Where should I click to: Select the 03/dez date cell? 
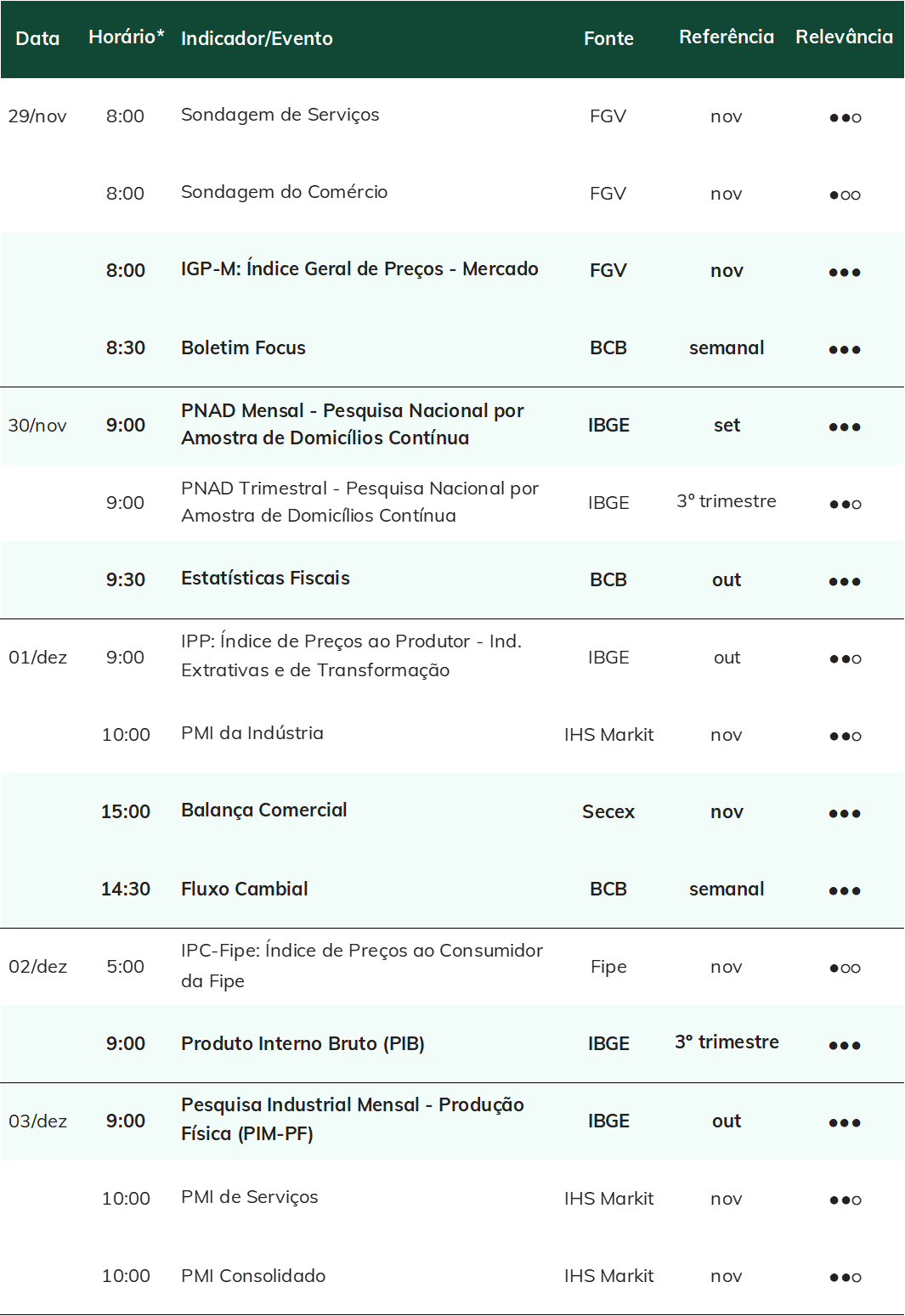37,1121
